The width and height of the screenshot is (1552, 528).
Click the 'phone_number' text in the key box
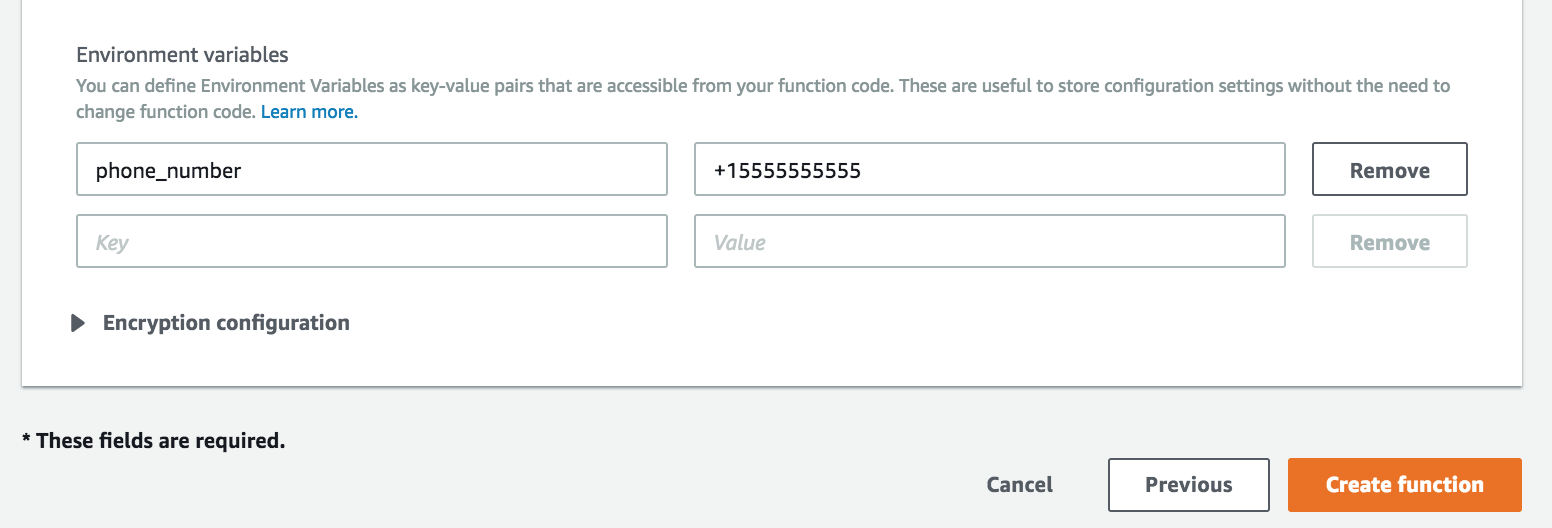(x=169, y=171)
